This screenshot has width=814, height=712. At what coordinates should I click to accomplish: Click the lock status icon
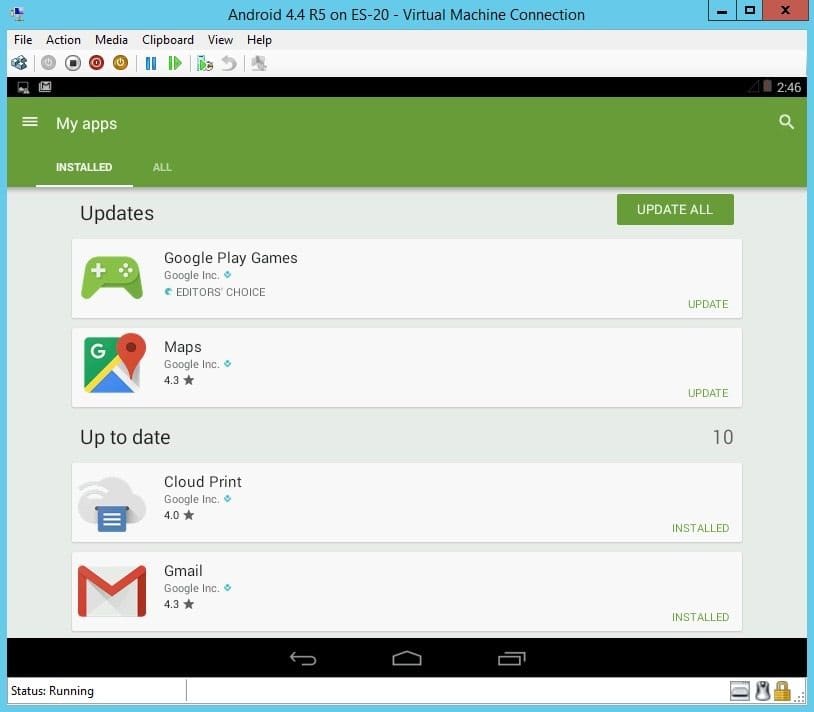(782, 691)
